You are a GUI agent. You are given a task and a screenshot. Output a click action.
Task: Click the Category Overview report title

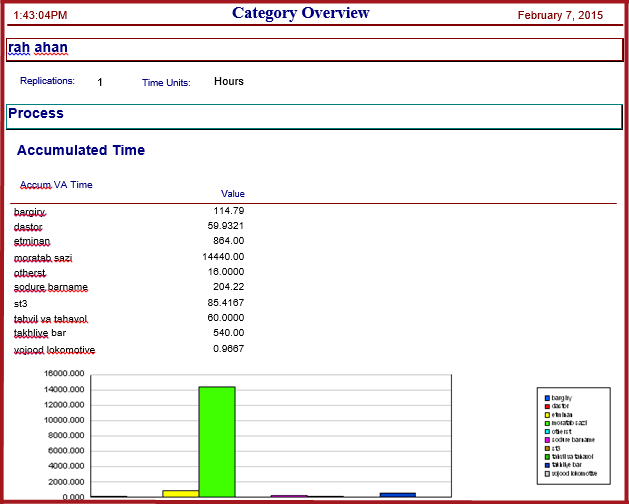pyautogui.click(x=300, y=13)
